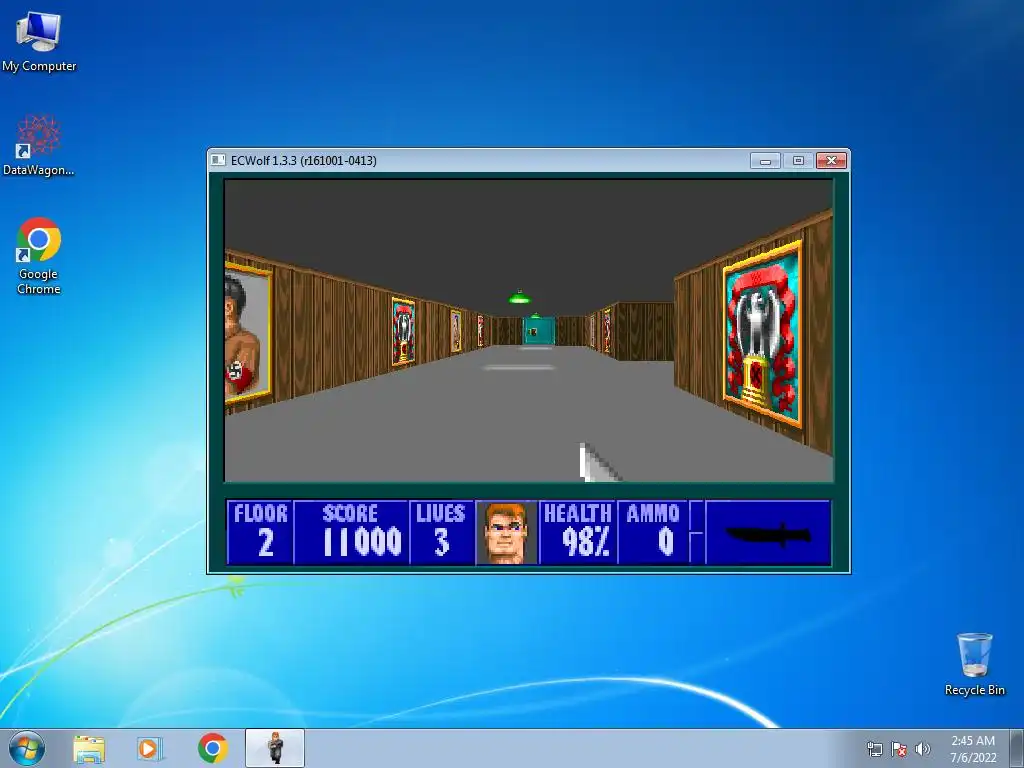1024x768 pixels.
Task: Click the portrait painting on left wall
Action: pyautogui.click(x=248, y=332)
